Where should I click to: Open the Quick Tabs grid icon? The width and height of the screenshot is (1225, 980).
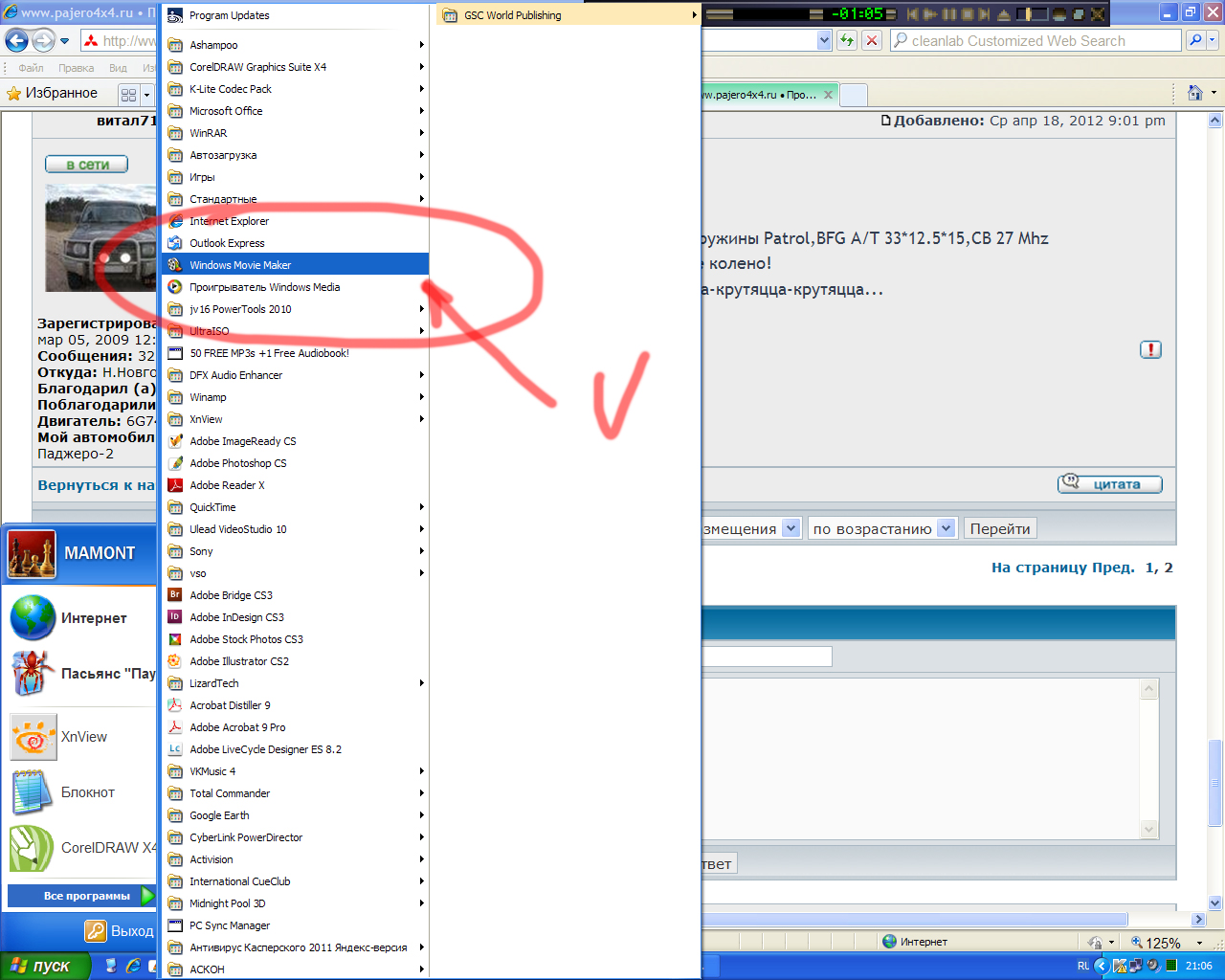[129, 95]
